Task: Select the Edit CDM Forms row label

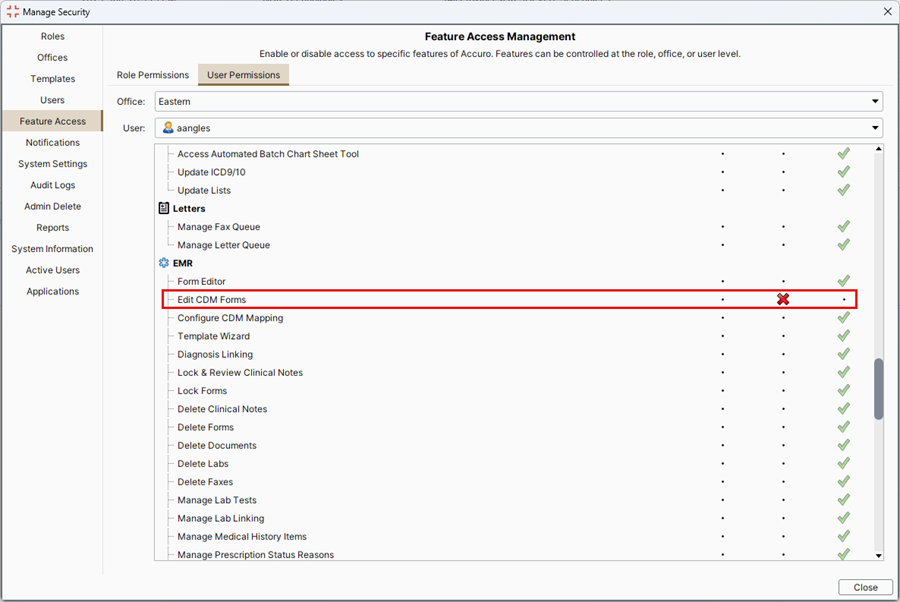Action: coord(211,300)
